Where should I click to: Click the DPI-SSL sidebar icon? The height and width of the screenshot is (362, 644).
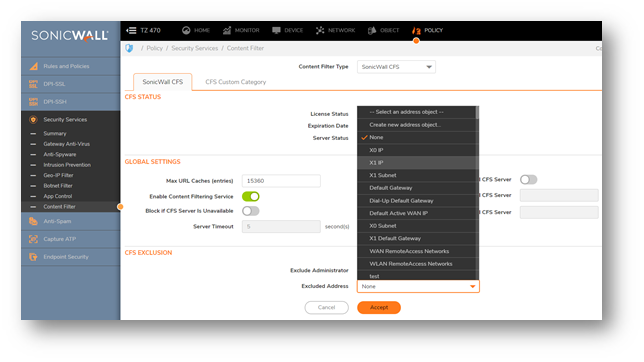pos(33,84)
